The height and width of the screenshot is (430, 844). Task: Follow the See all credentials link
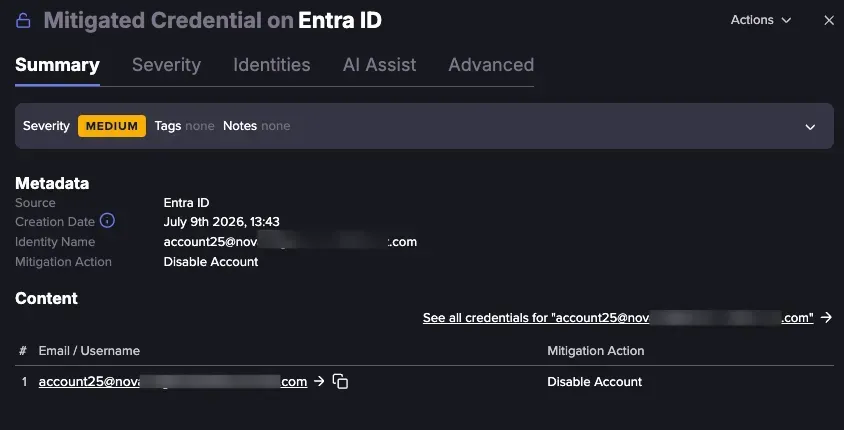618,318
